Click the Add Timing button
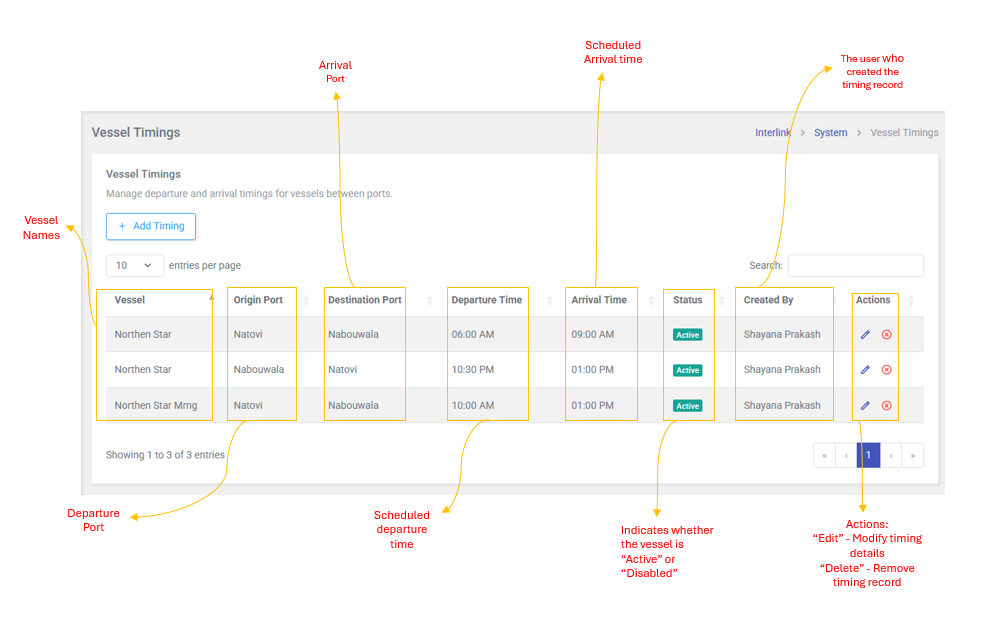This screenshot has width=1005, height=626. tap(151, 226)
